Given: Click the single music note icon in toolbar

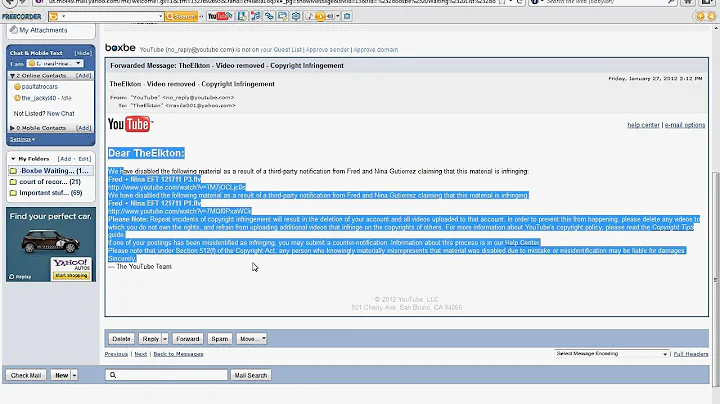Looking at the screenshot, I should click(x=310, y=17).
